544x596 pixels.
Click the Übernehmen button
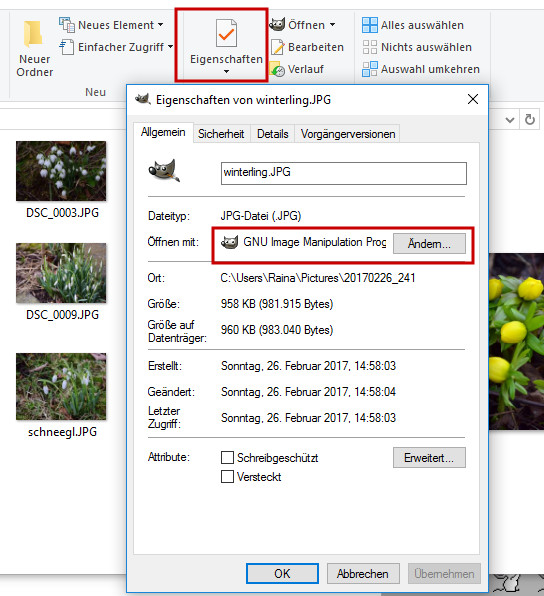click(444, 574)
